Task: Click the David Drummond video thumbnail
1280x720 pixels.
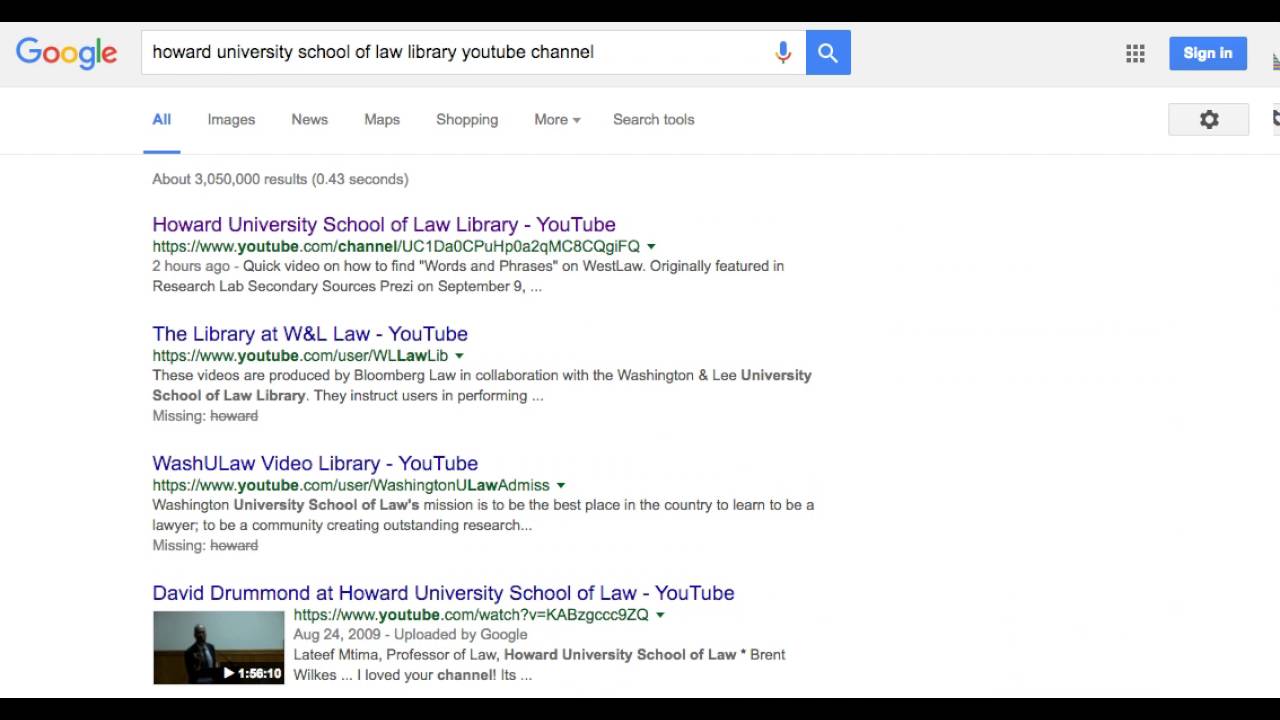Action: [218, 647]
